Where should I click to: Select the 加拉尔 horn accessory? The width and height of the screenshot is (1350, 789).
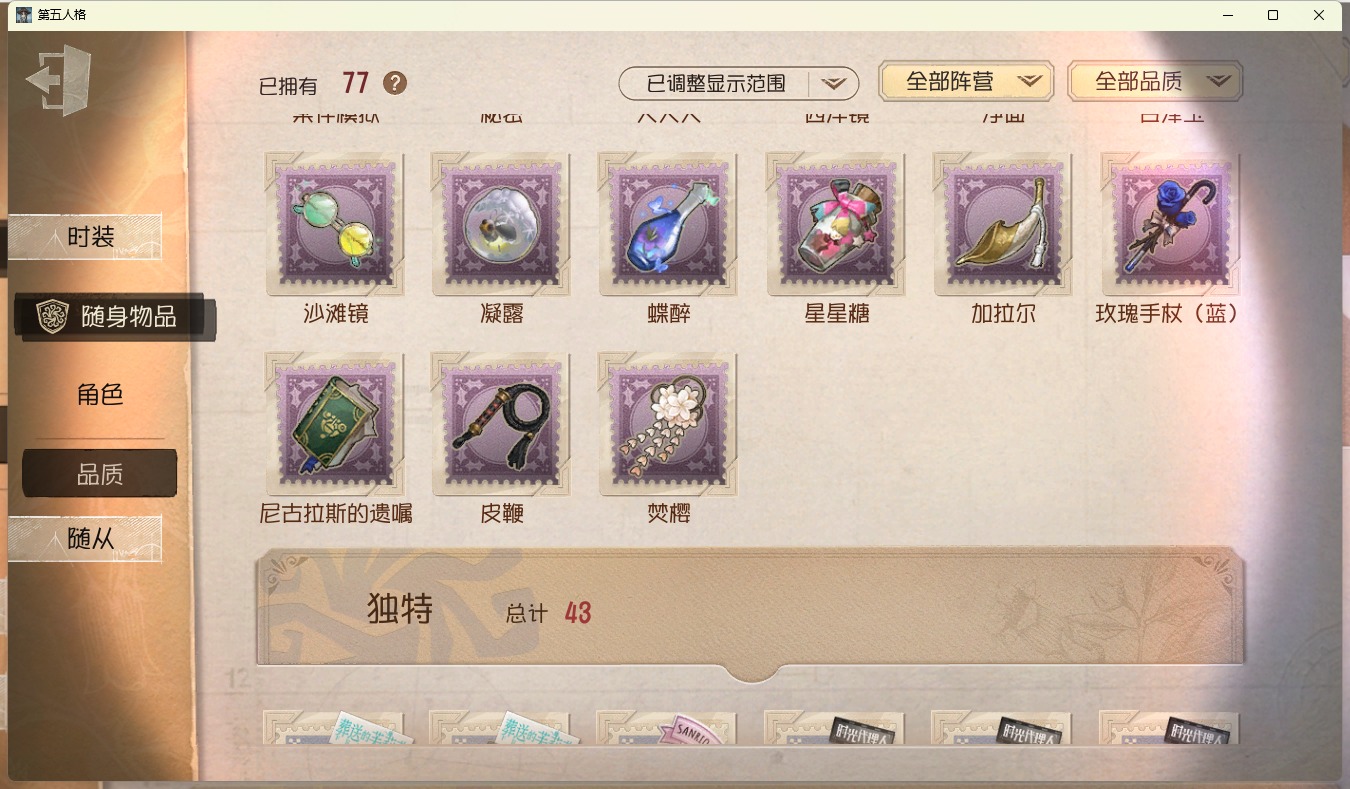tap(1003, 225)
